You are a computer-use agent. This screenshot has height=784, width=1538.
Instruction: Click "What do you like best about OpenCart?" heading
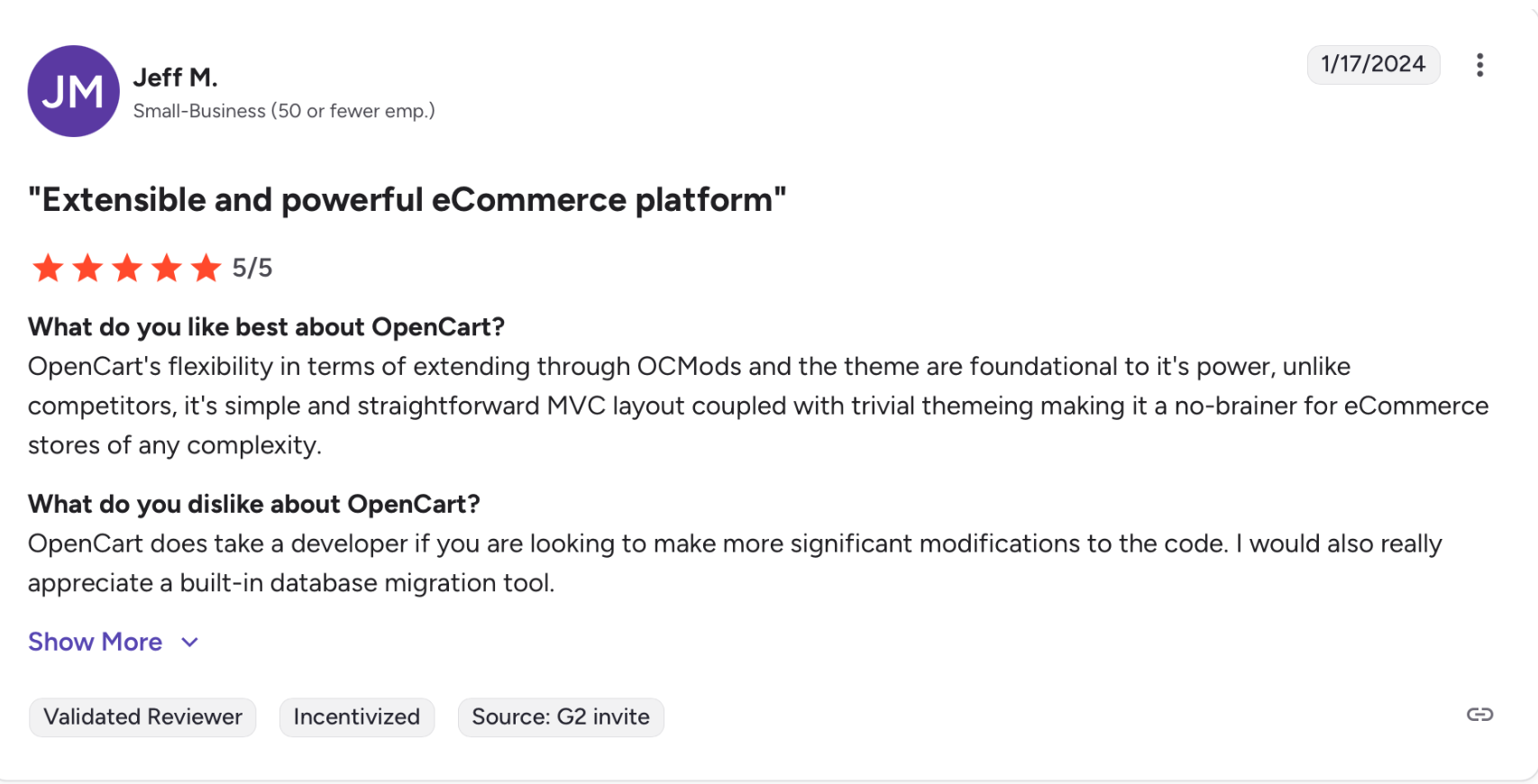click(266, 326)
